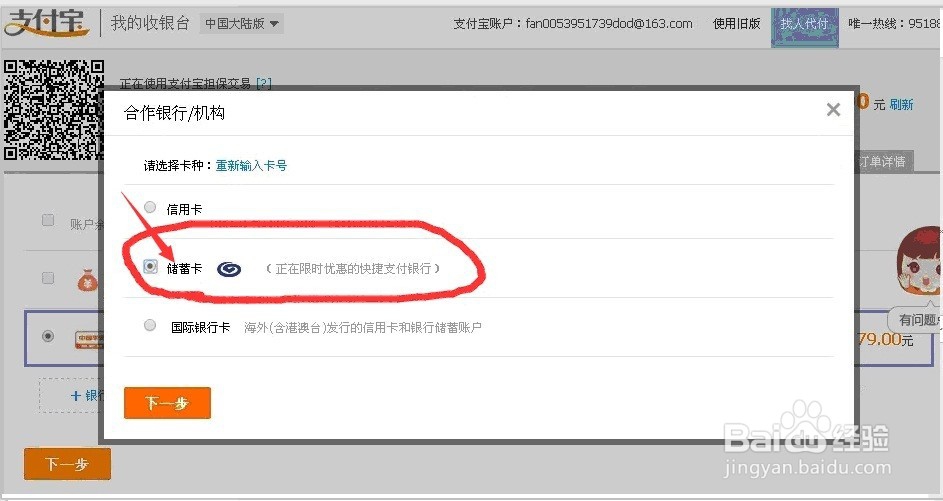Click the money bag icon
The image size is (943, 501).
coord(88,280)
